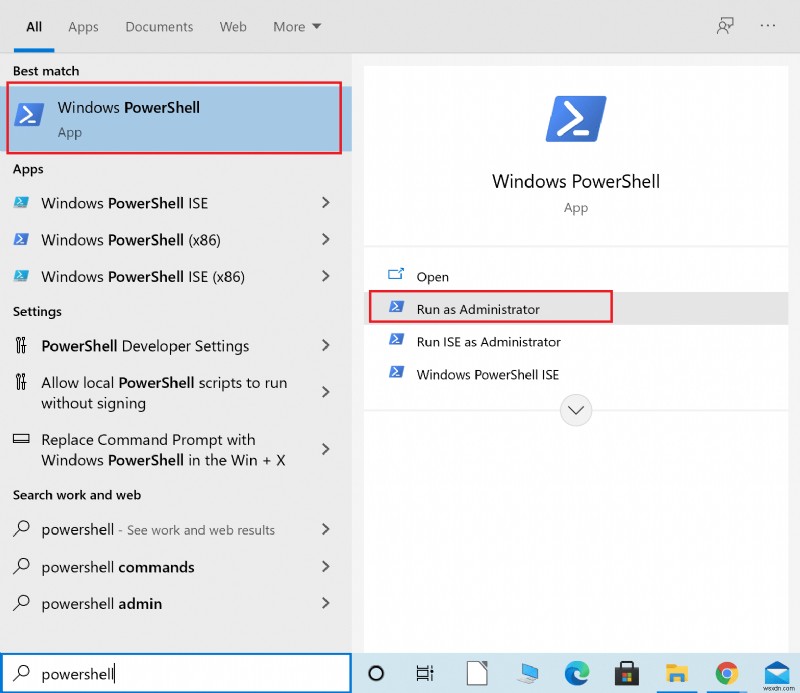The width and height of the screenshot is (800, 693).
Task: Open the computer monitor app in taskbar
Action: point(527,673)
